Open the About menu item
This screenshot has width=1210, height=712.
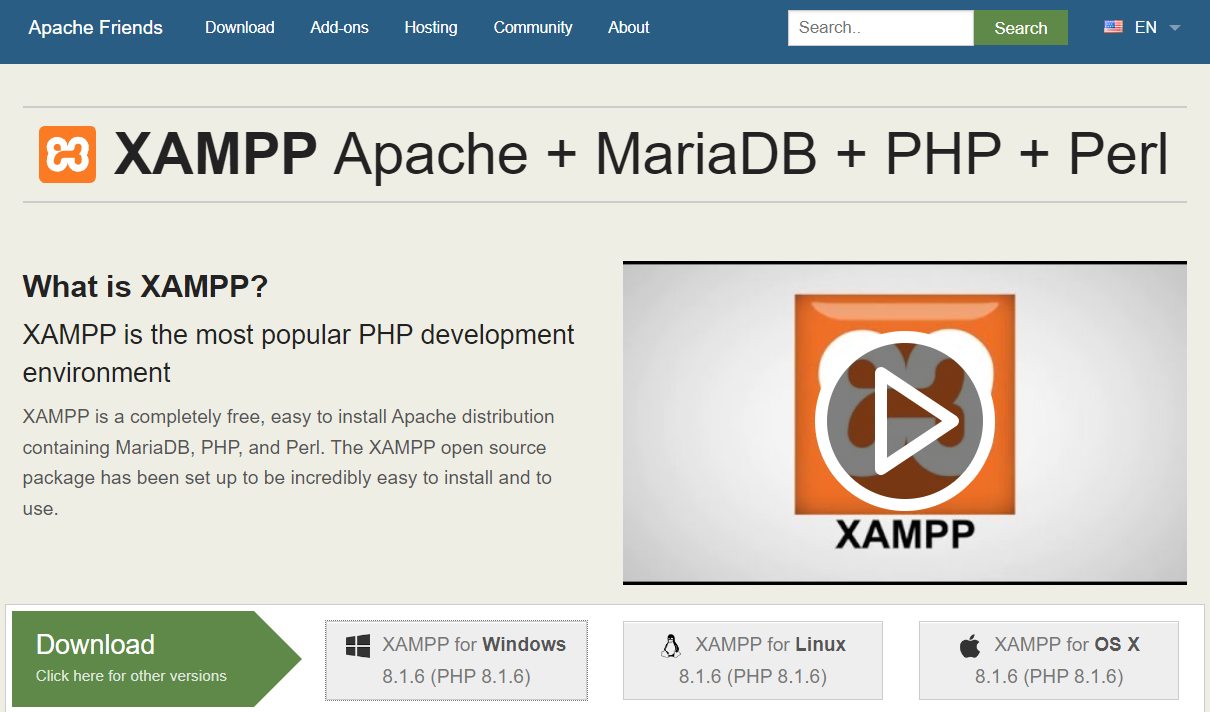[x=629, y=28]
